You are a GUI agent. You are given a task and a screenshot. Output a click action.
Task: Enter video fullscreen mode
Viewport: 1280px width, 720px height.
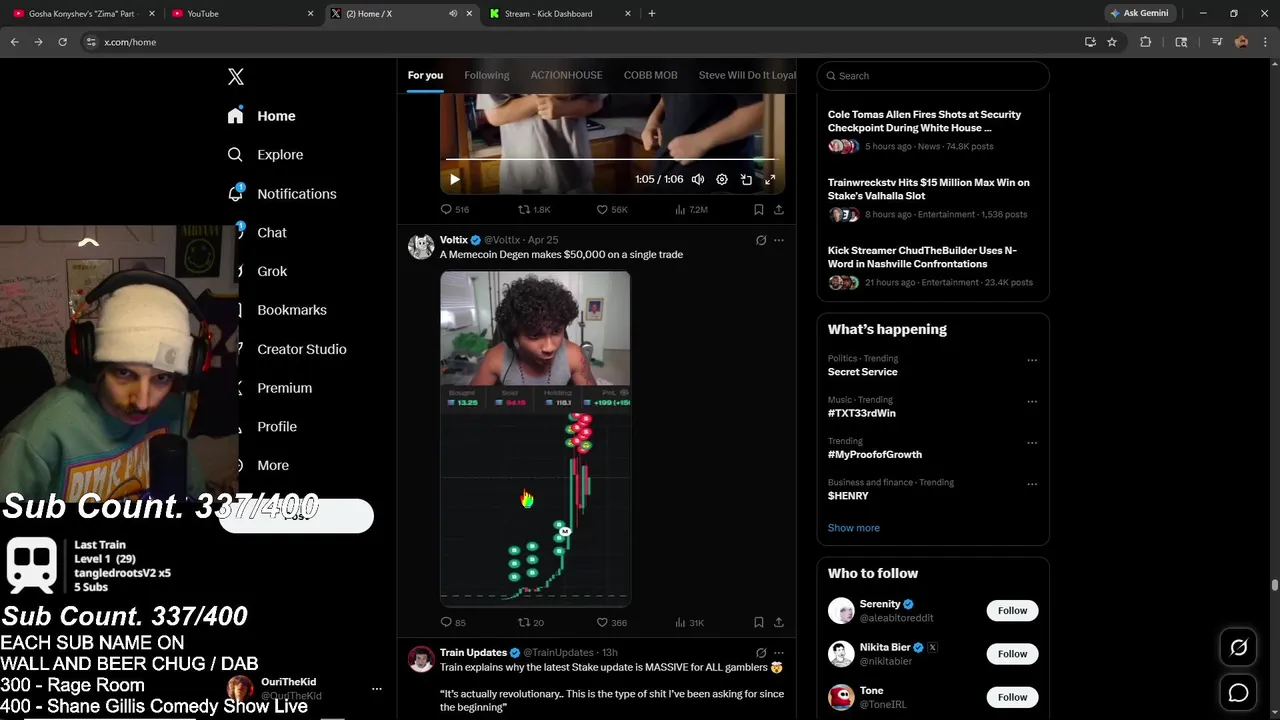click(770, 180)
